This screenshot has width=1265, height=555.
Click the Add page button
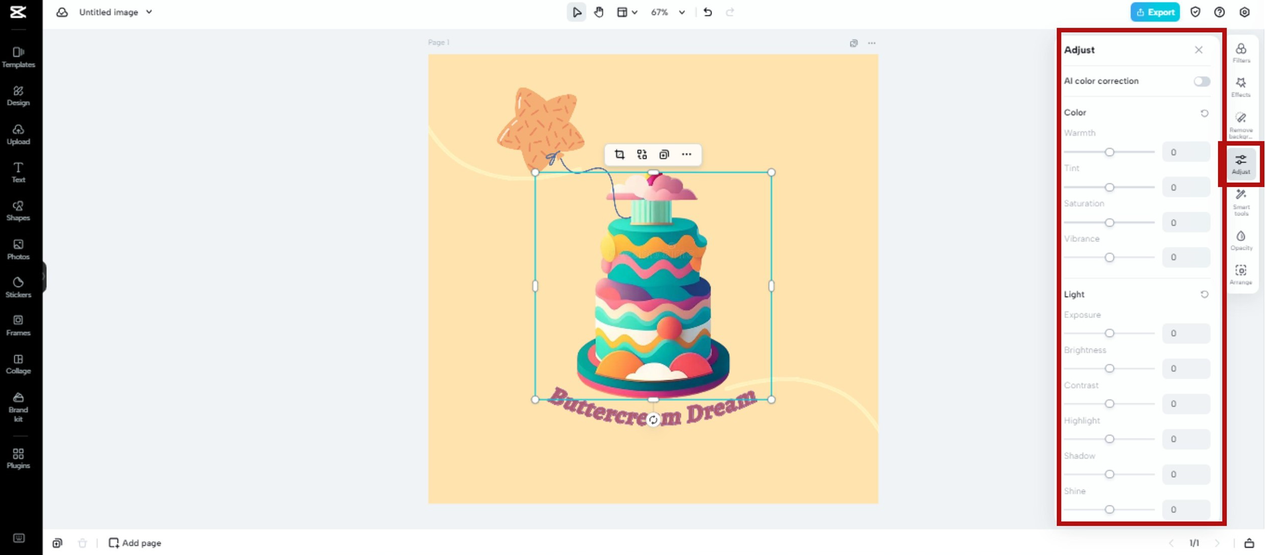tap(135, 543)
